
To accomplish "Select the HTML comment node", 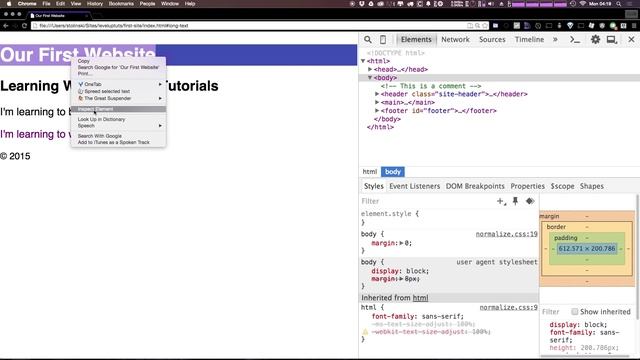I will [x=431, y=86].
